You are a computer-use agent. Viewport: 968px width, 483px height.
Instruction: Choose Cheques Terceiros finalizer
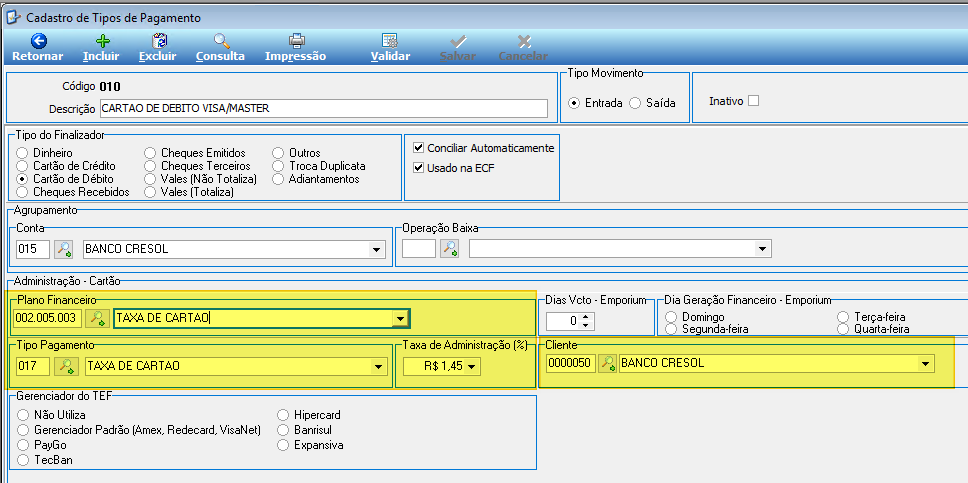(x=150, y=166)
